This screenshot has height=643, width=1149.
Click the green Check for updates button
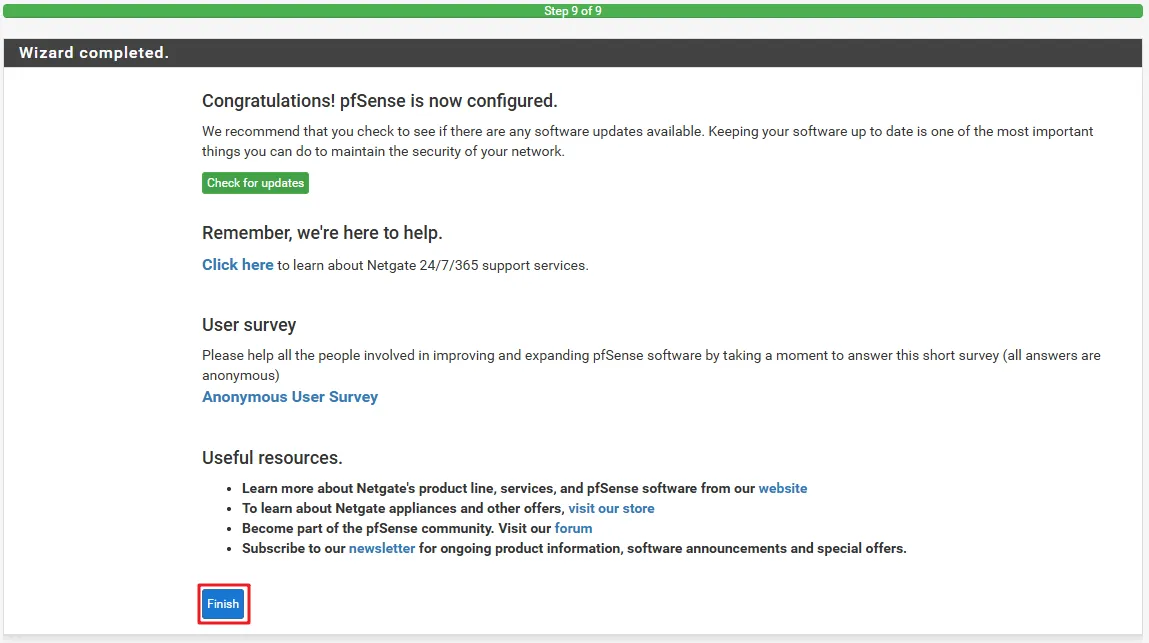click(255, 183)
